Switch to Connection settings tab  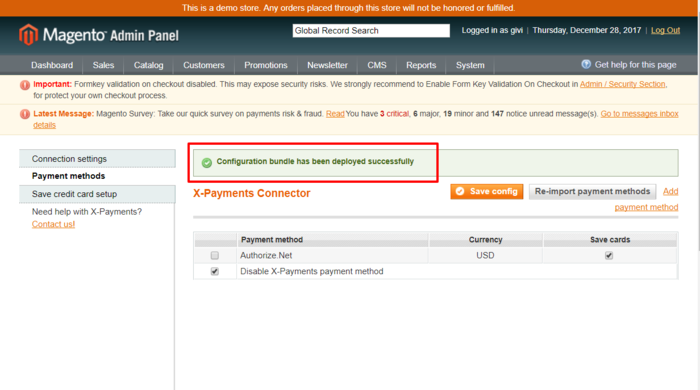click(x=97, y=159)
